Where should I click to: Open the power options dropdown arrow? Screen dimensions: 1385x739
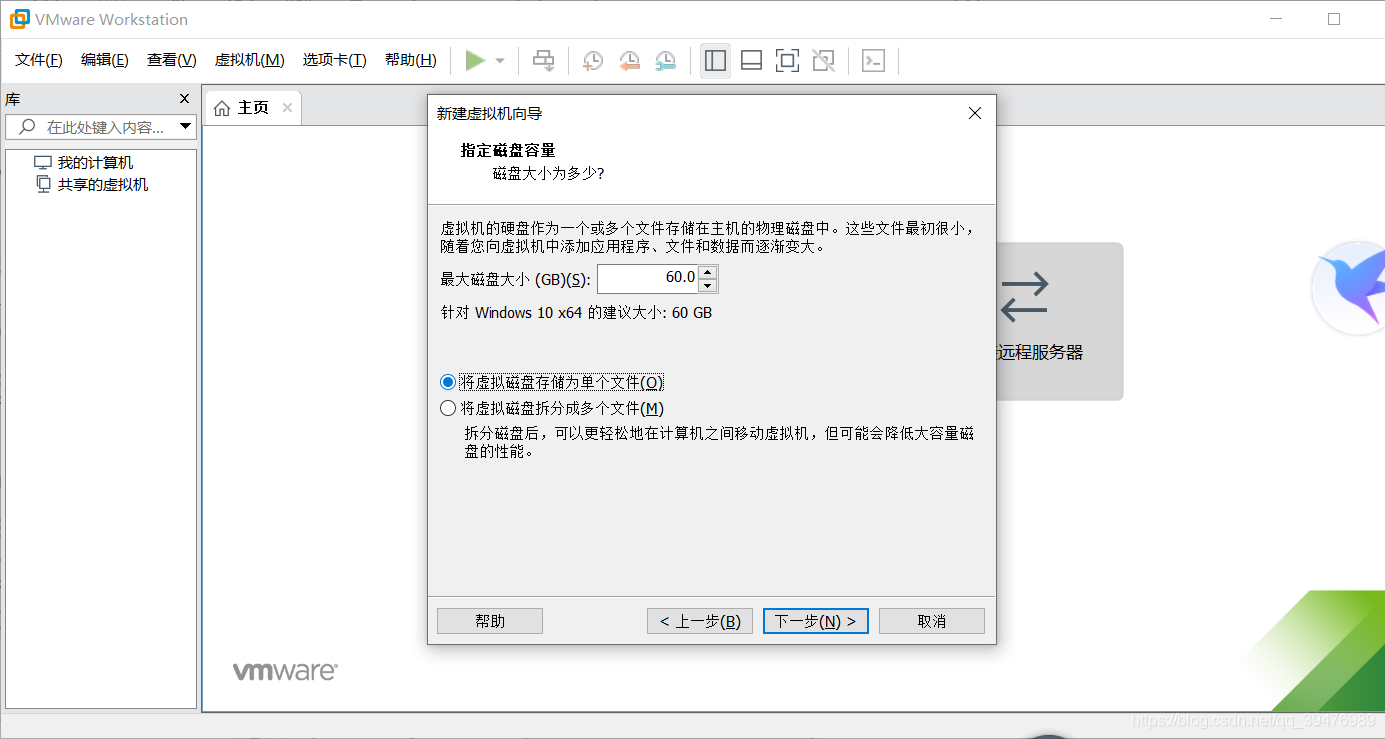point(500,61)
